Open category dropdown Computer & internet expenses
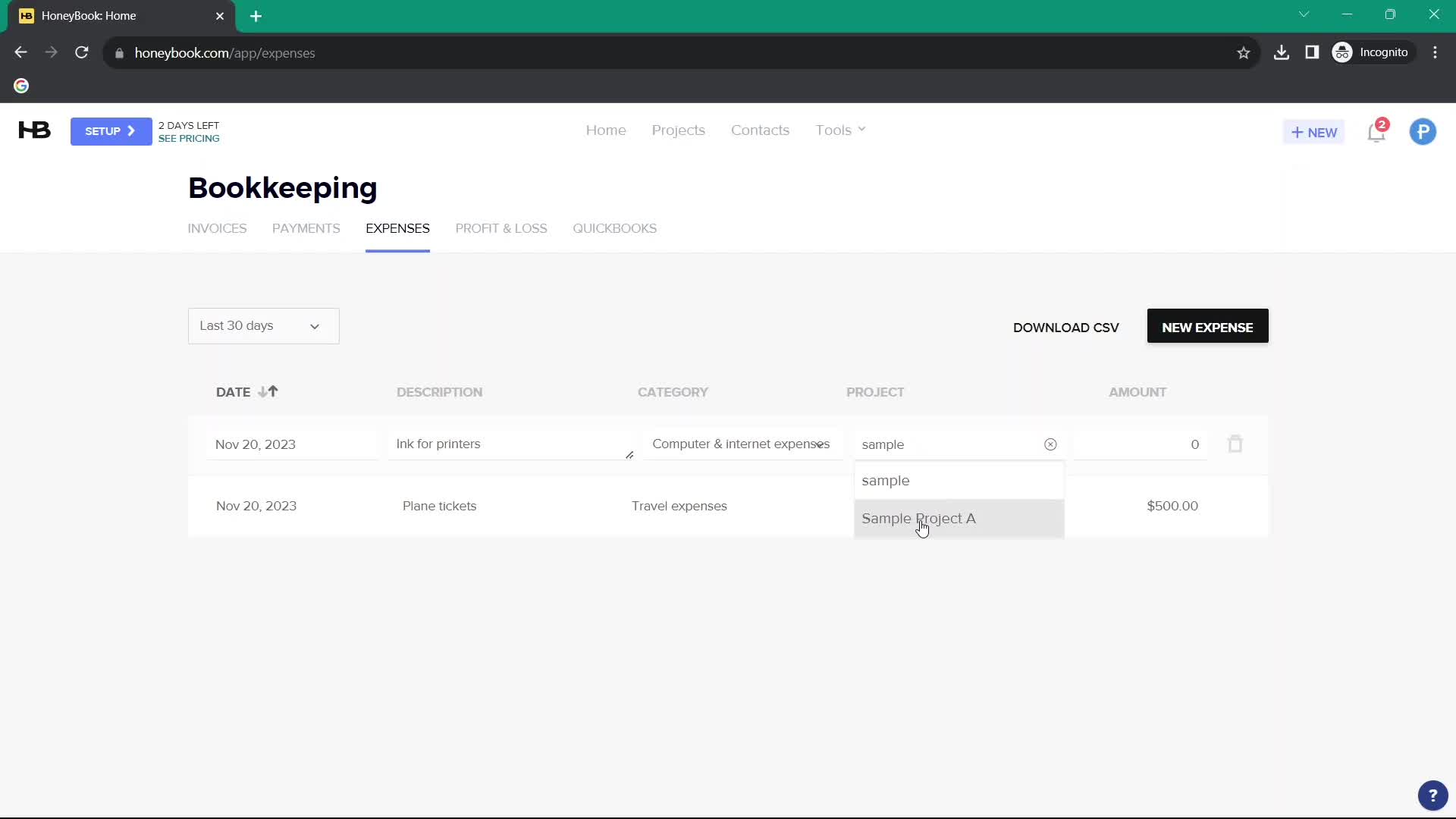Viewport: 1456px width, 819px height. [742, 444]
